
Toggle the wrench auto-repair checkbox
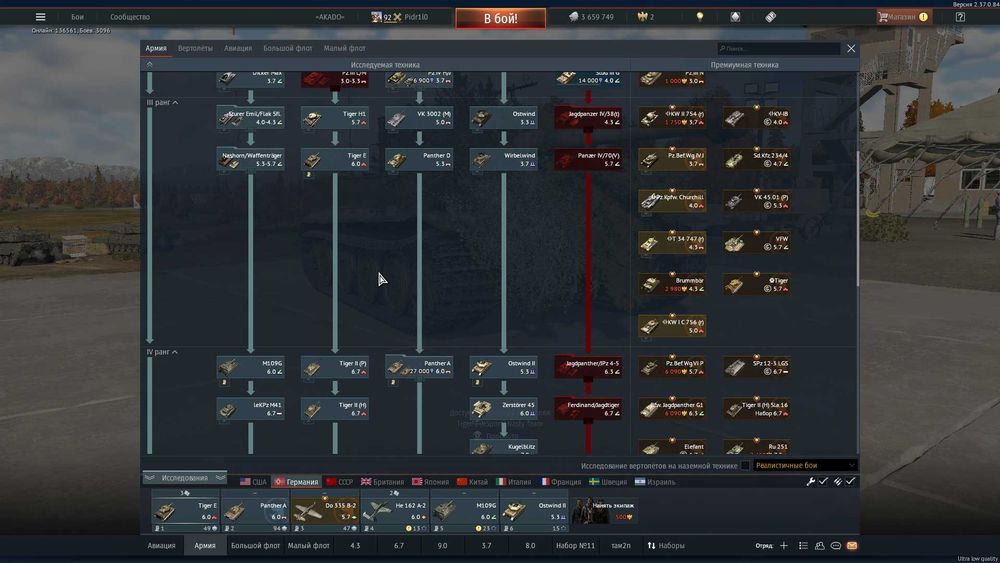click(x=823, y=481)
